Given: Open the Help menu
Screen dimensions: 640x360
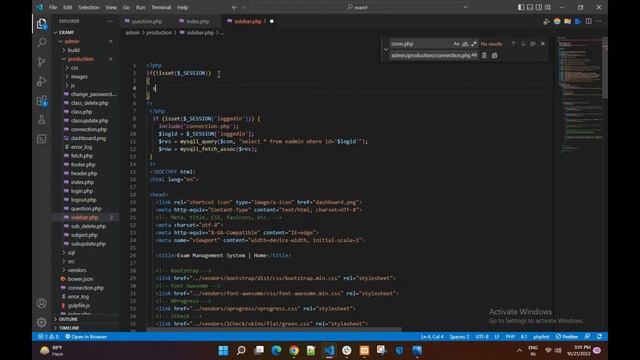Looking at the screenshot, I should coord(182,7).
